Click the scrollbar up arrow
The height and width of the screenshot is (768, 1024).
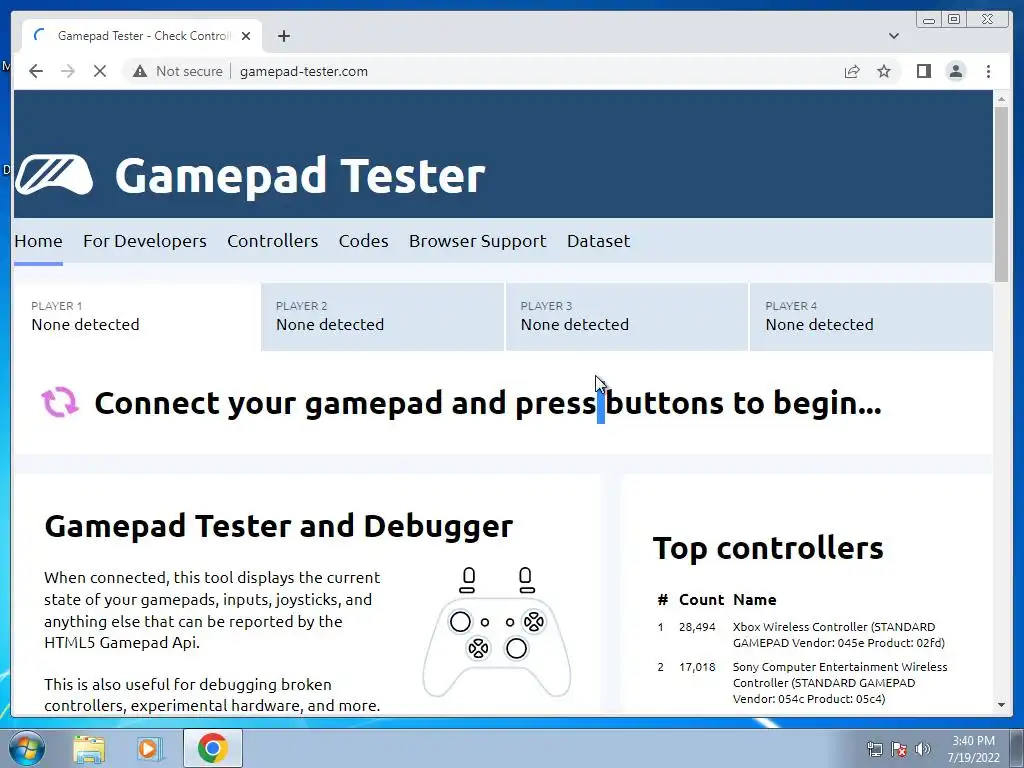[1001, 99]
